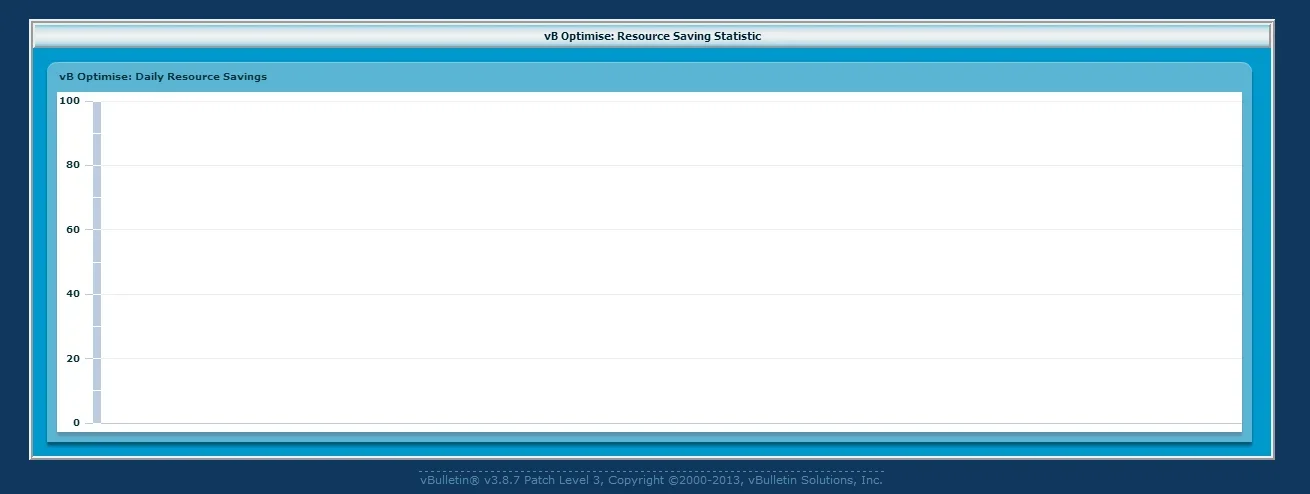Click the 40 y-axis label
Screen dimensions: 1310x494
(72, 294)
